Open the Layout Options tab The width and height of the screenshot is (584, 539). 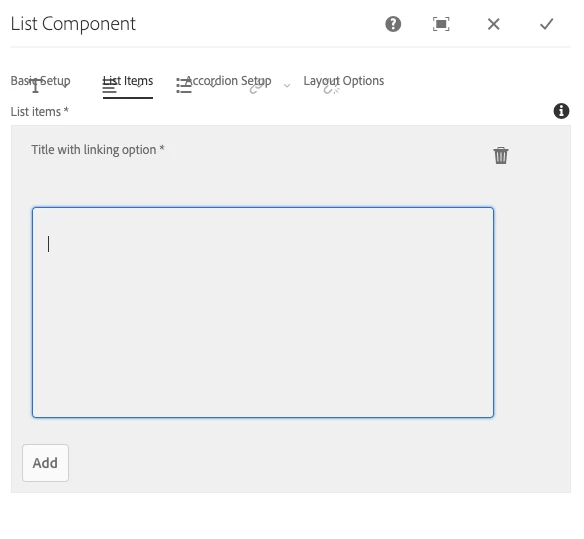tap(344, 81)
